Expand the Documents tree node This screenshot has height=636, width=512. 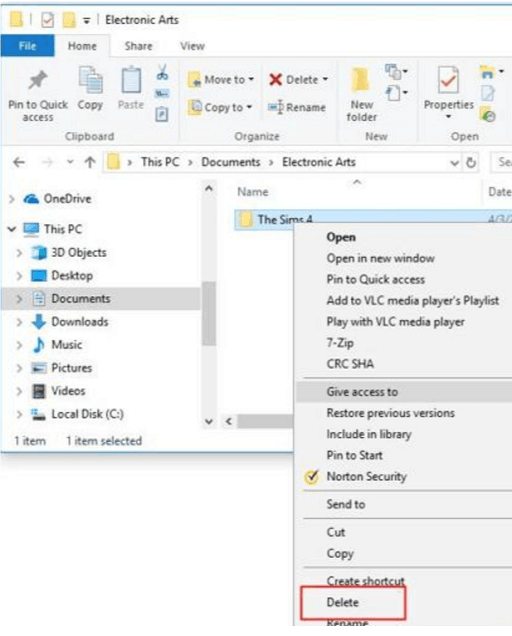(19, 299)
